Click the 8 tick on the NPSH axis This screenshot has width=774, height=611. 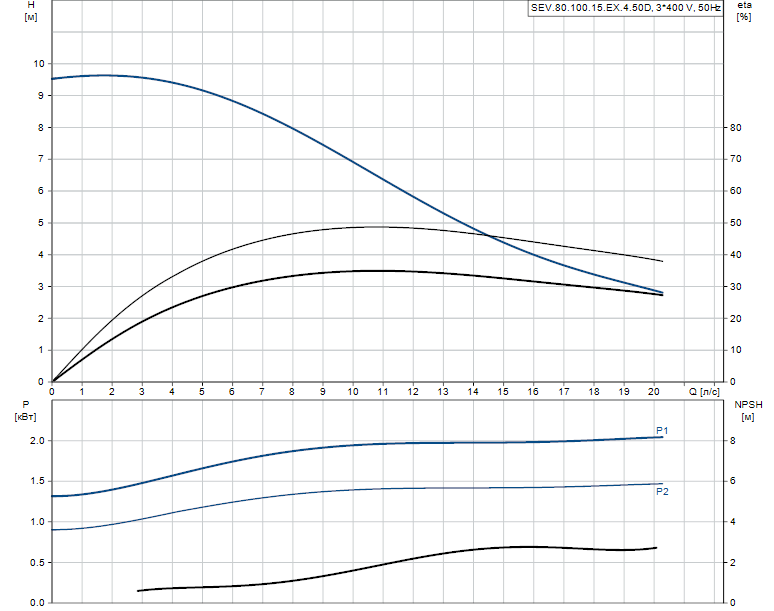(732, 441)
